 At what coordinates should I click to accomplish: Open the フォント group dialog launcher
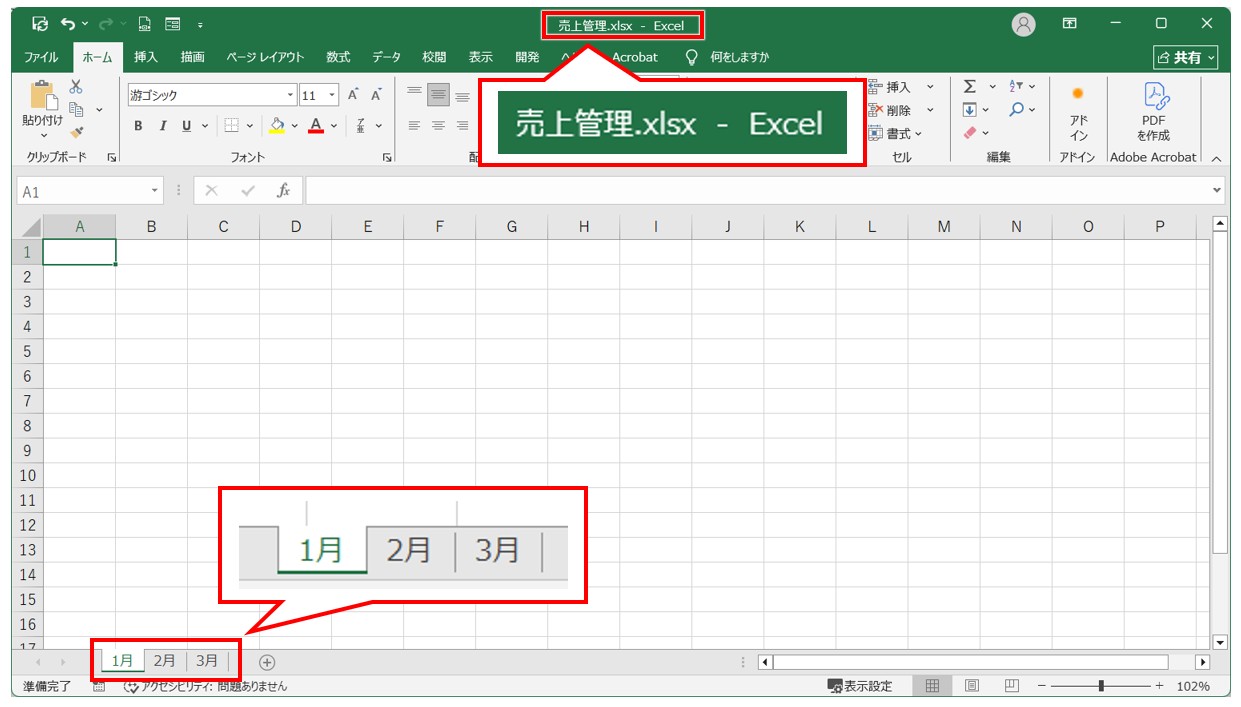coord(387,158)
